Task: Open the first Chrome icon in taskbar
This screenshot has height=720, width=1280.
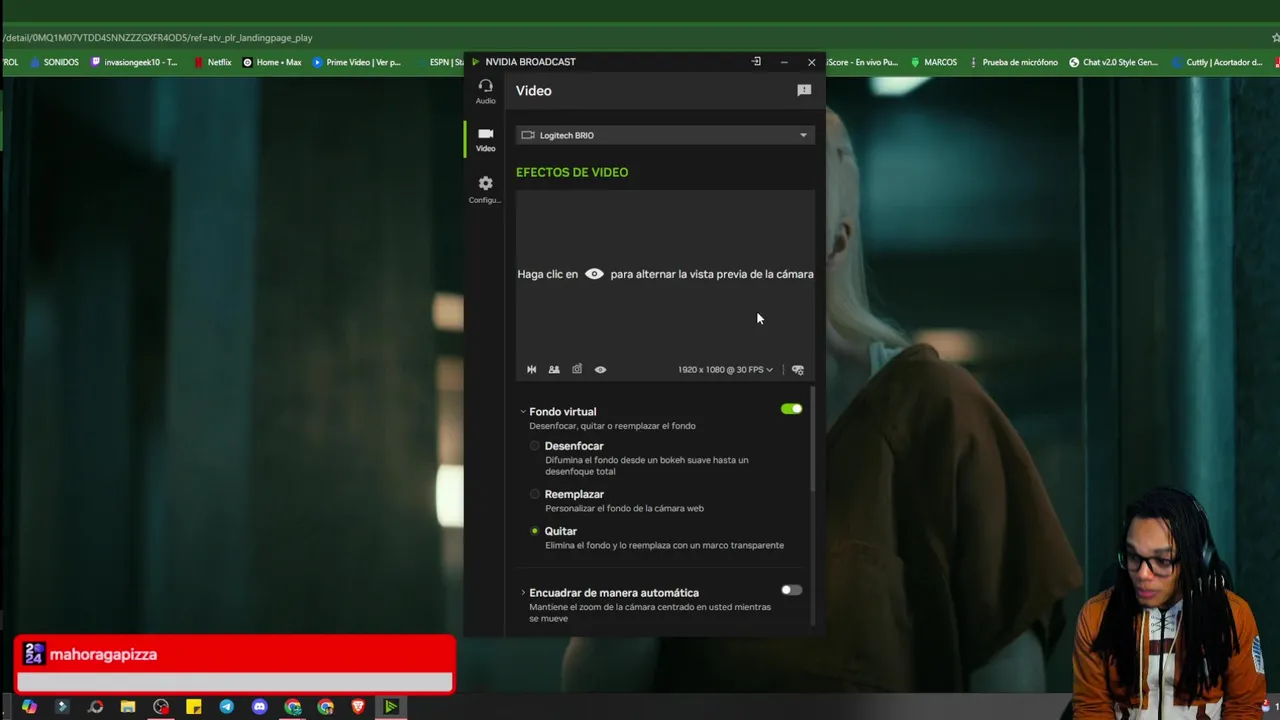Action: click(x=293, y=707)
